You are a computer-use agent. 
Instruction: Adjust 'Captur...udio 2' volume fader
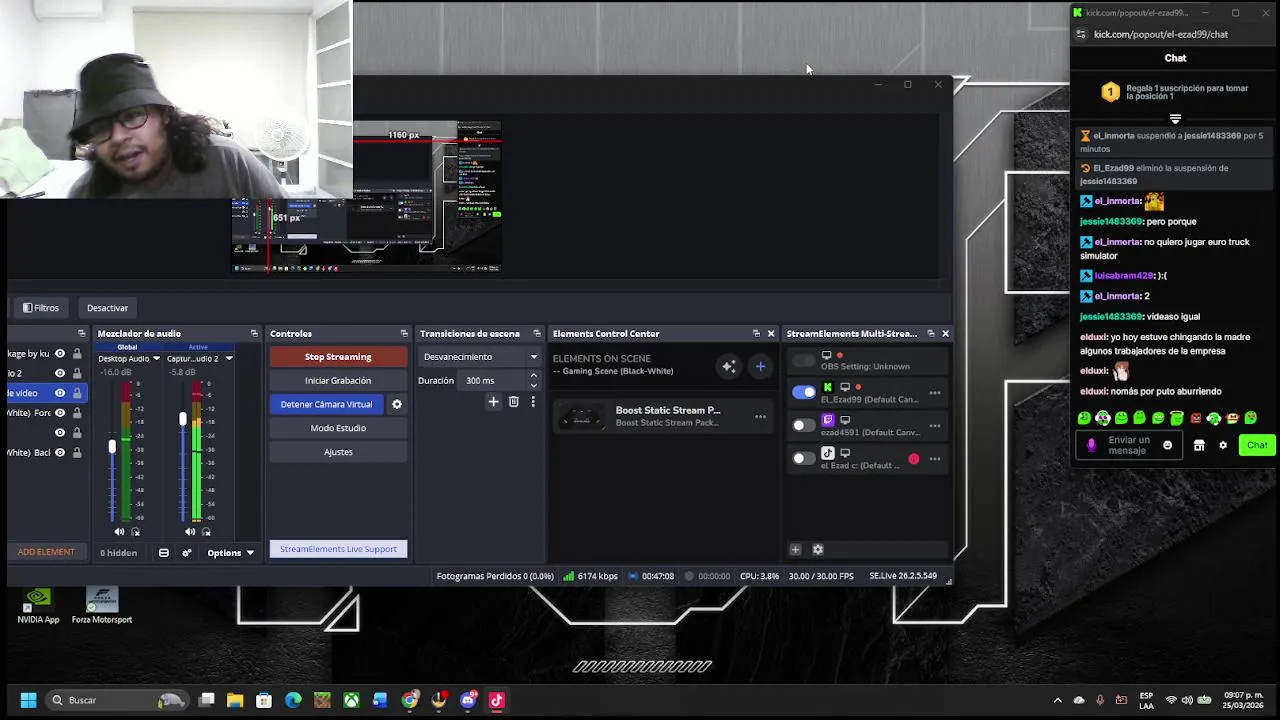point(183,419)
